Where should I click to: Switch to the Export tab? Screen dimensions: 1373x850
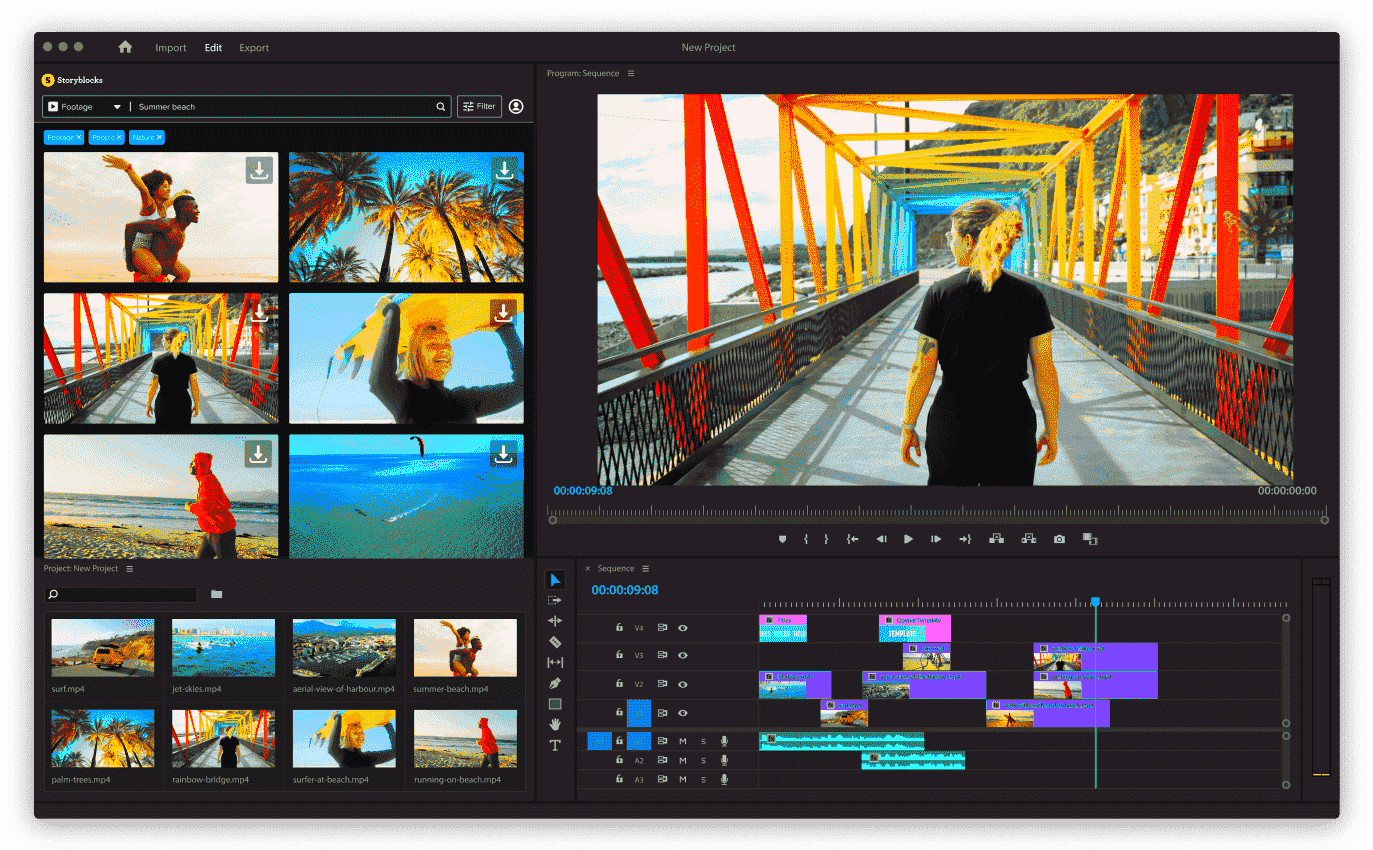254,47
